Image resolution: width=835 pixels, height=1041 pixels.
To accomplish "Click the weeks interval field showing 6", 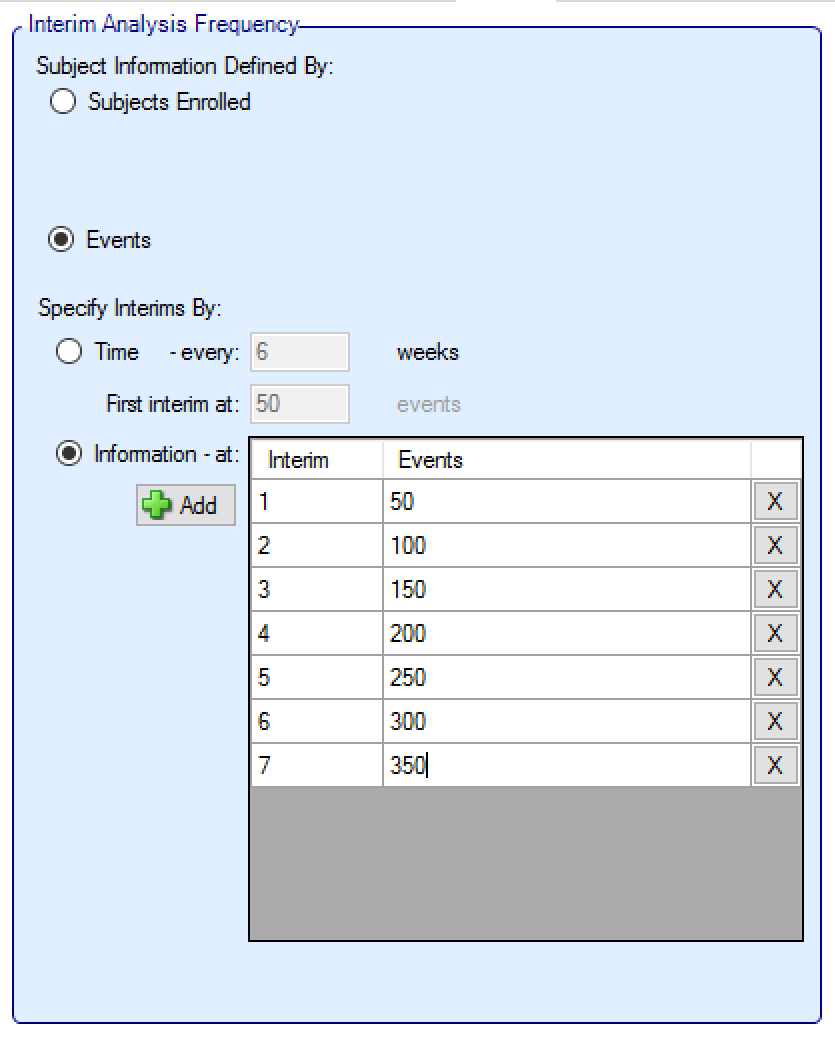I will coord(299,352).
